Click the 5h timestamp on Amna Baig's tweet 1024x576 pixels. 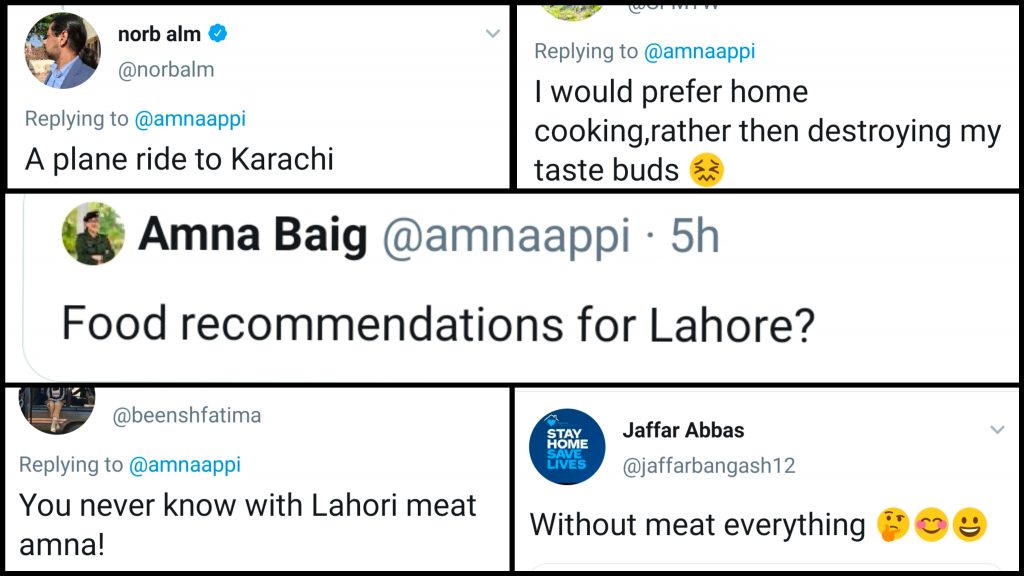694,236
